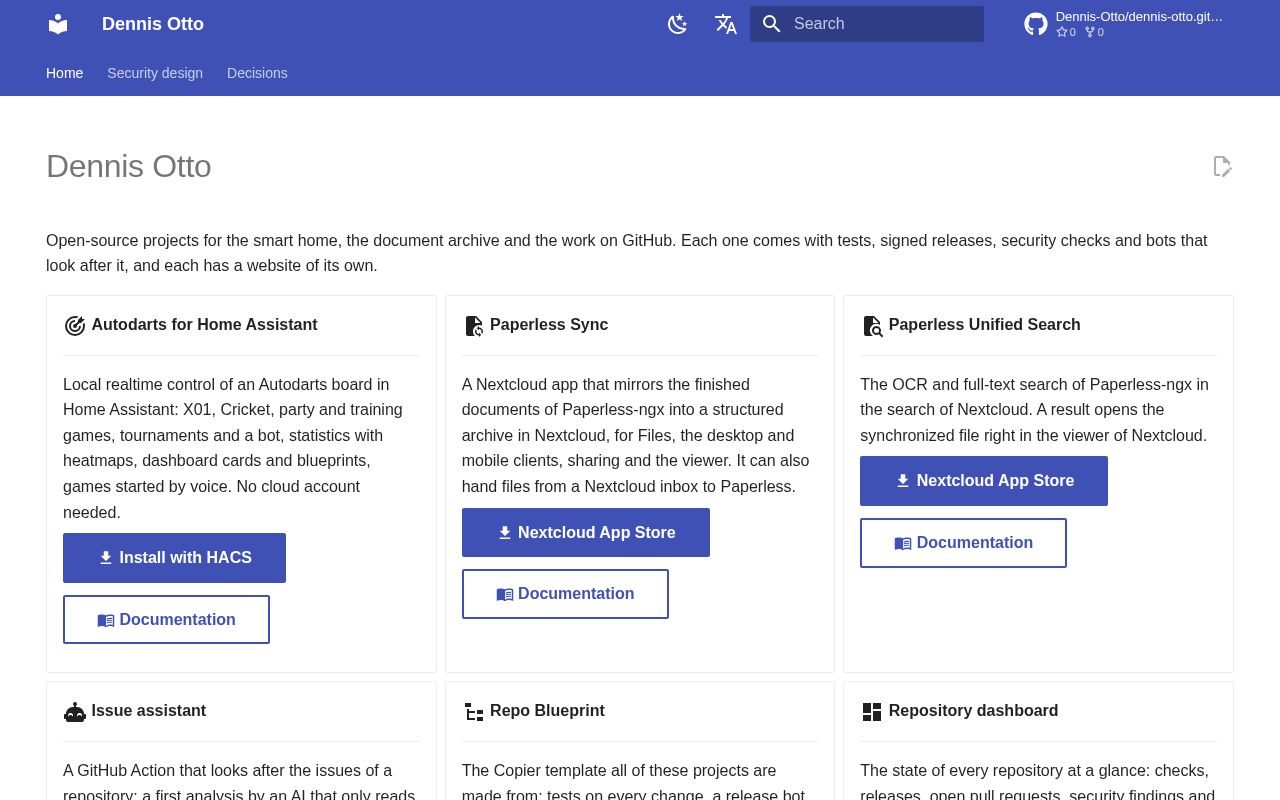Click the site logo icon in header

pos(58,24)
